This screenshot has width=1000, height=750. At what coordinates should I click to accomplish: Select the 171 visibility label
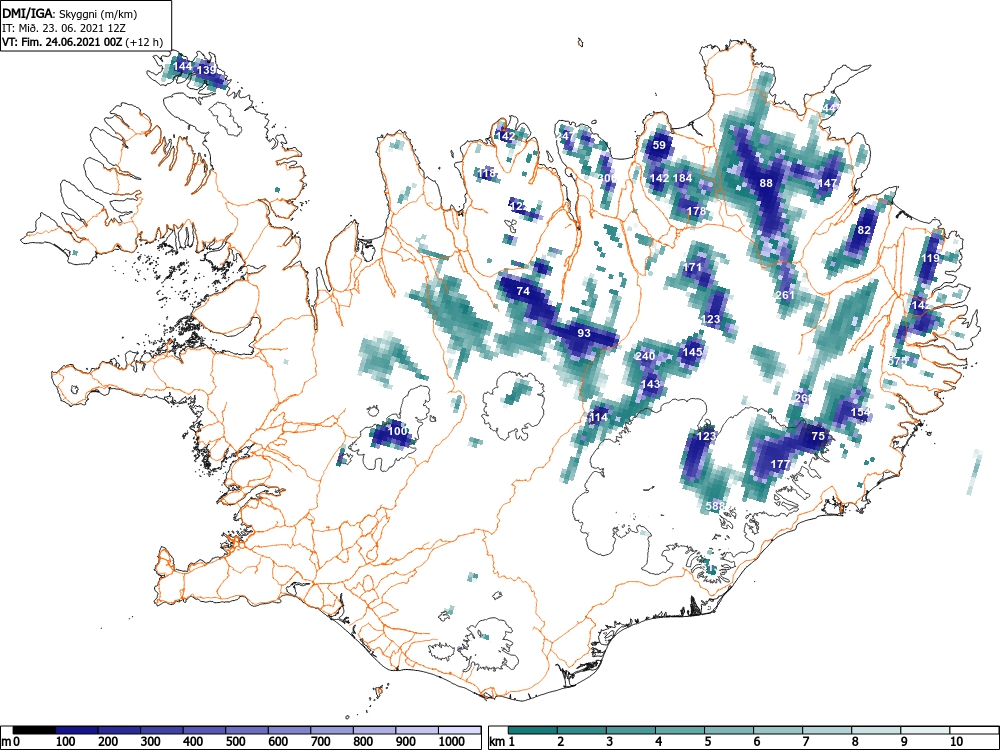[692, 267]
